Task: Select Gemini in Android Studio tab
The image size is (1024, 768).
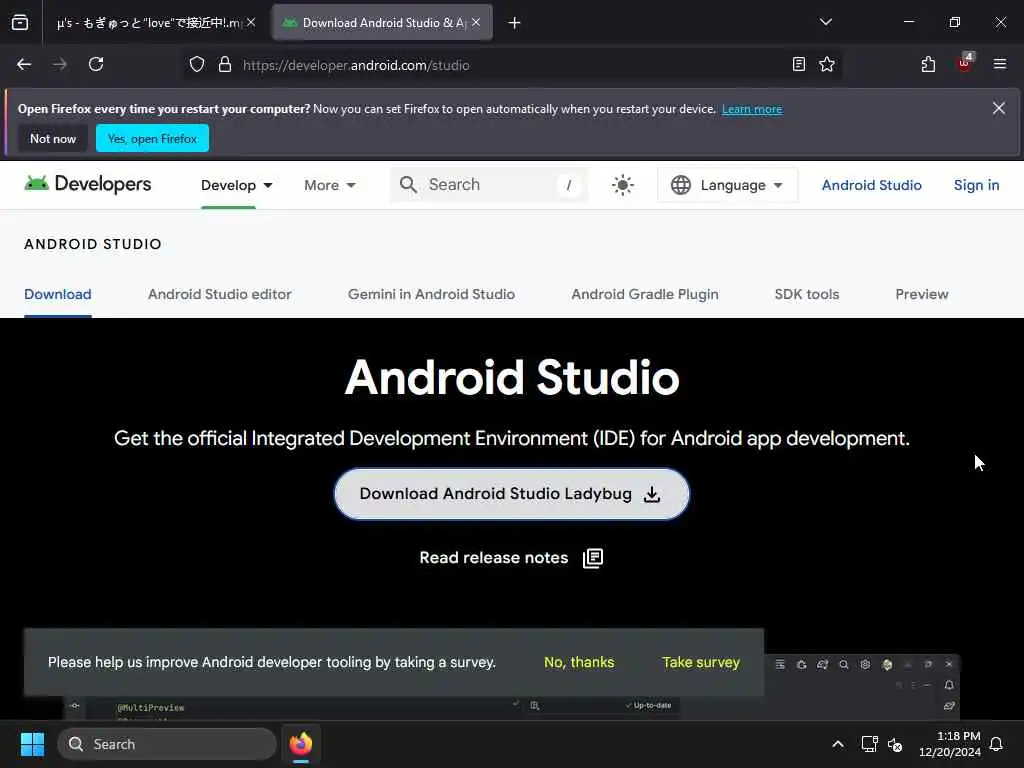Action: tap(431, 295)
